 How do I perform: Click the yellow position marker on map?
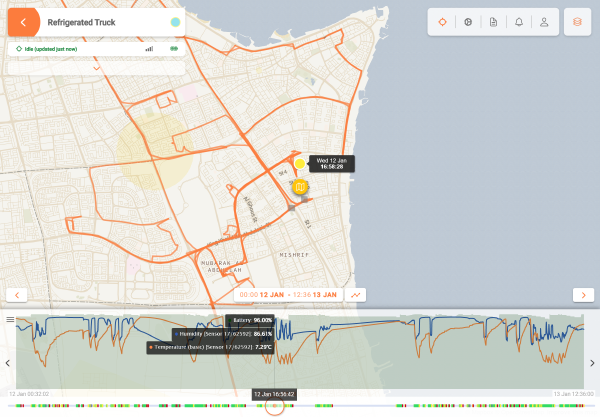pos(300,164)
